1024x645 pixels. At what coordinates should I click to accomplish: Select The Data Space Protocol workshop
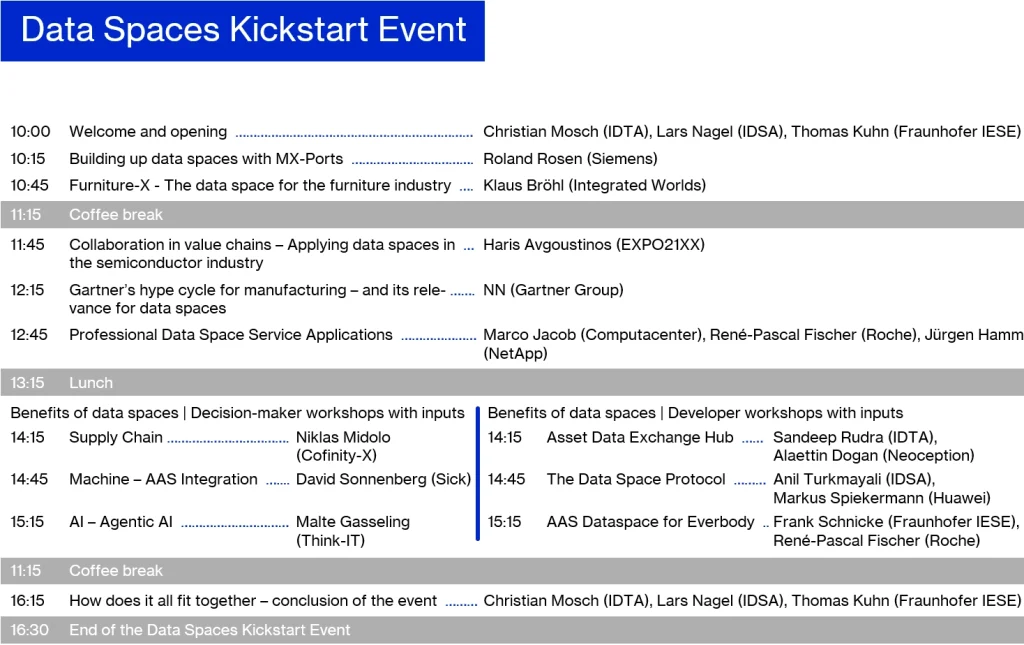coord(635,479)
